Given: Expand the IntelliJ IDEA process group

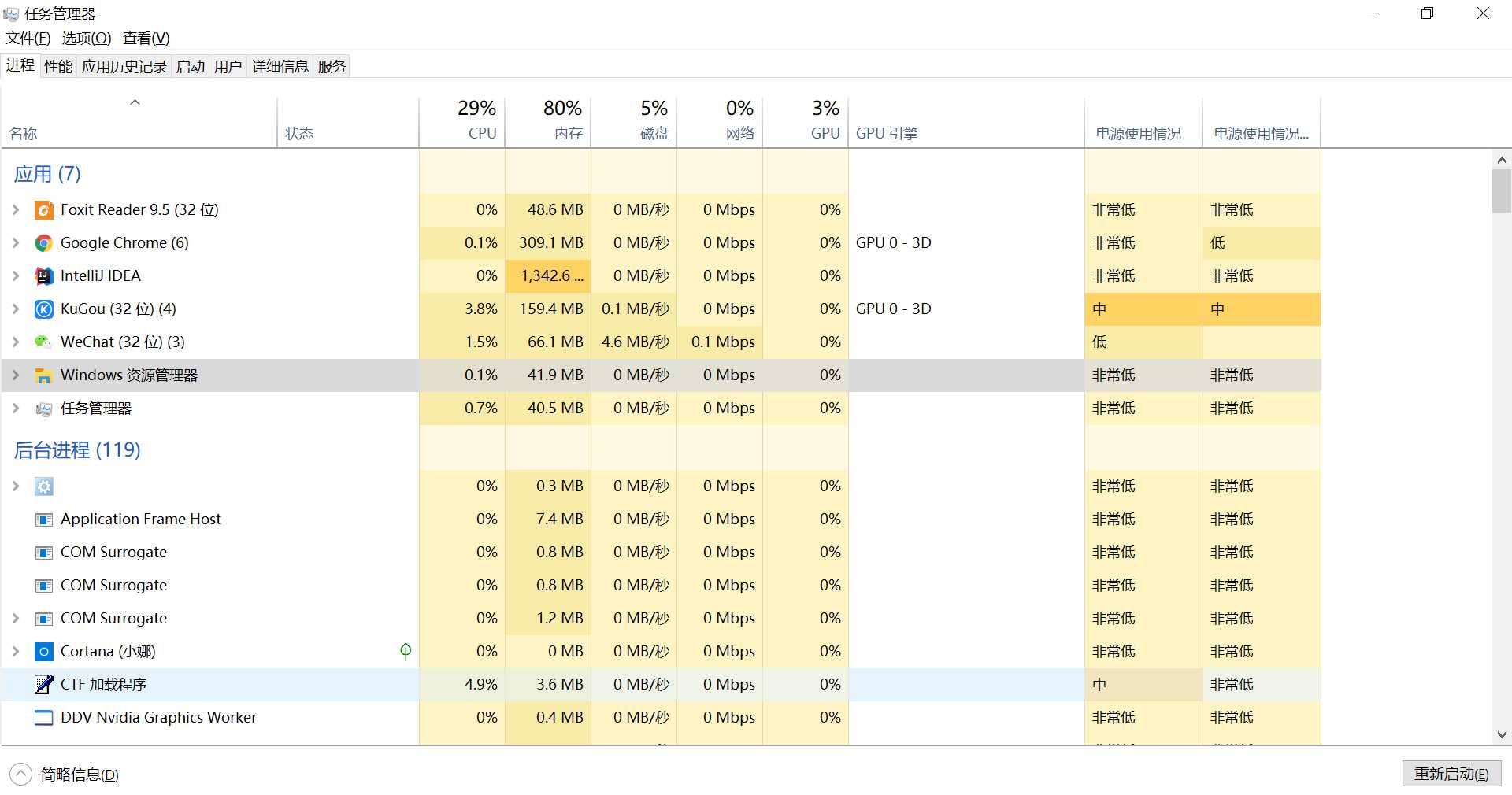Looking at the screenshot, I should [x=16, y=276].
